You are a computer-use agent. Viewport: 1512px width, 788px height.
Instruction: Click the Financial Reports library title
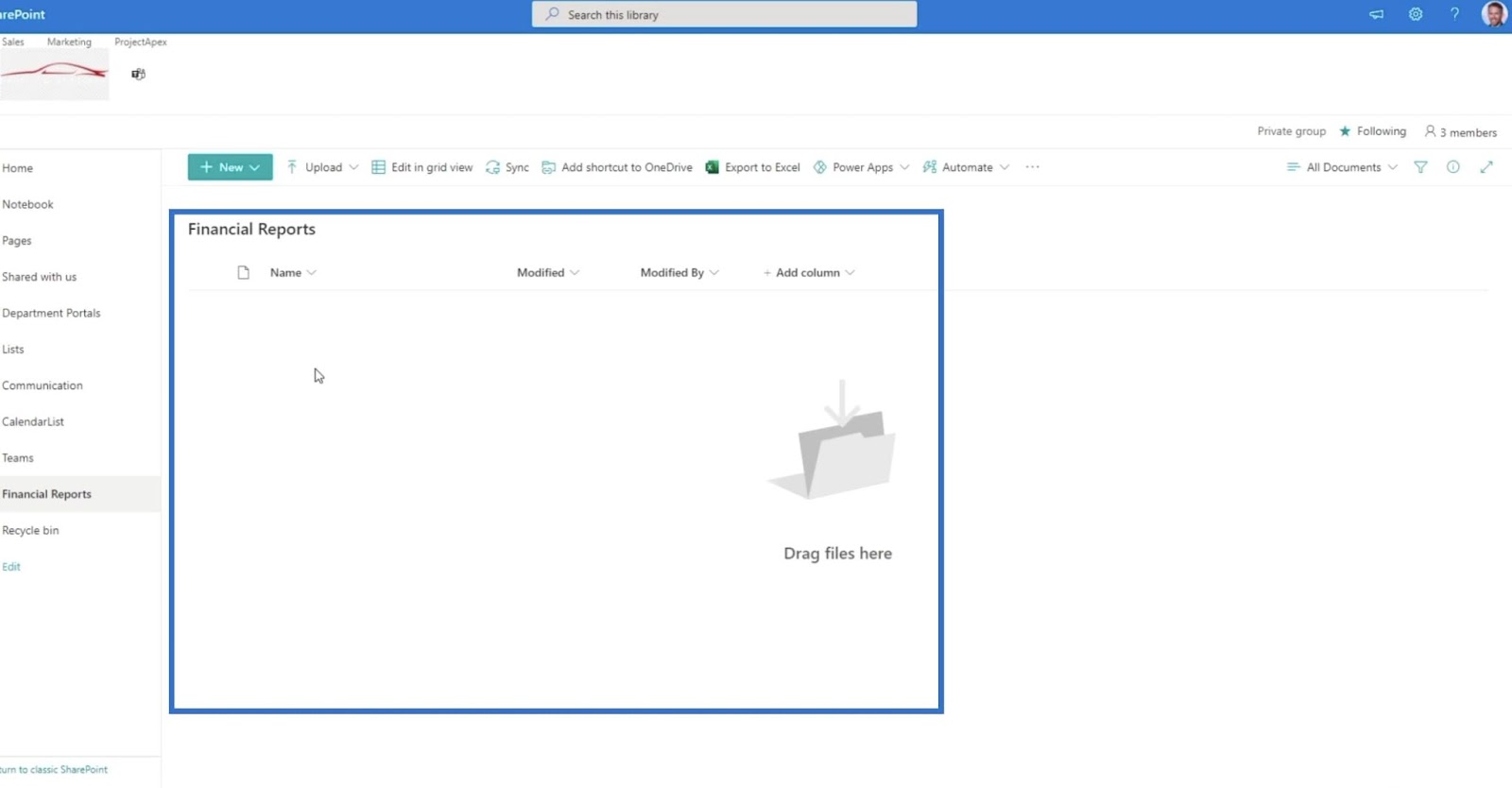[x=251, y=229]
